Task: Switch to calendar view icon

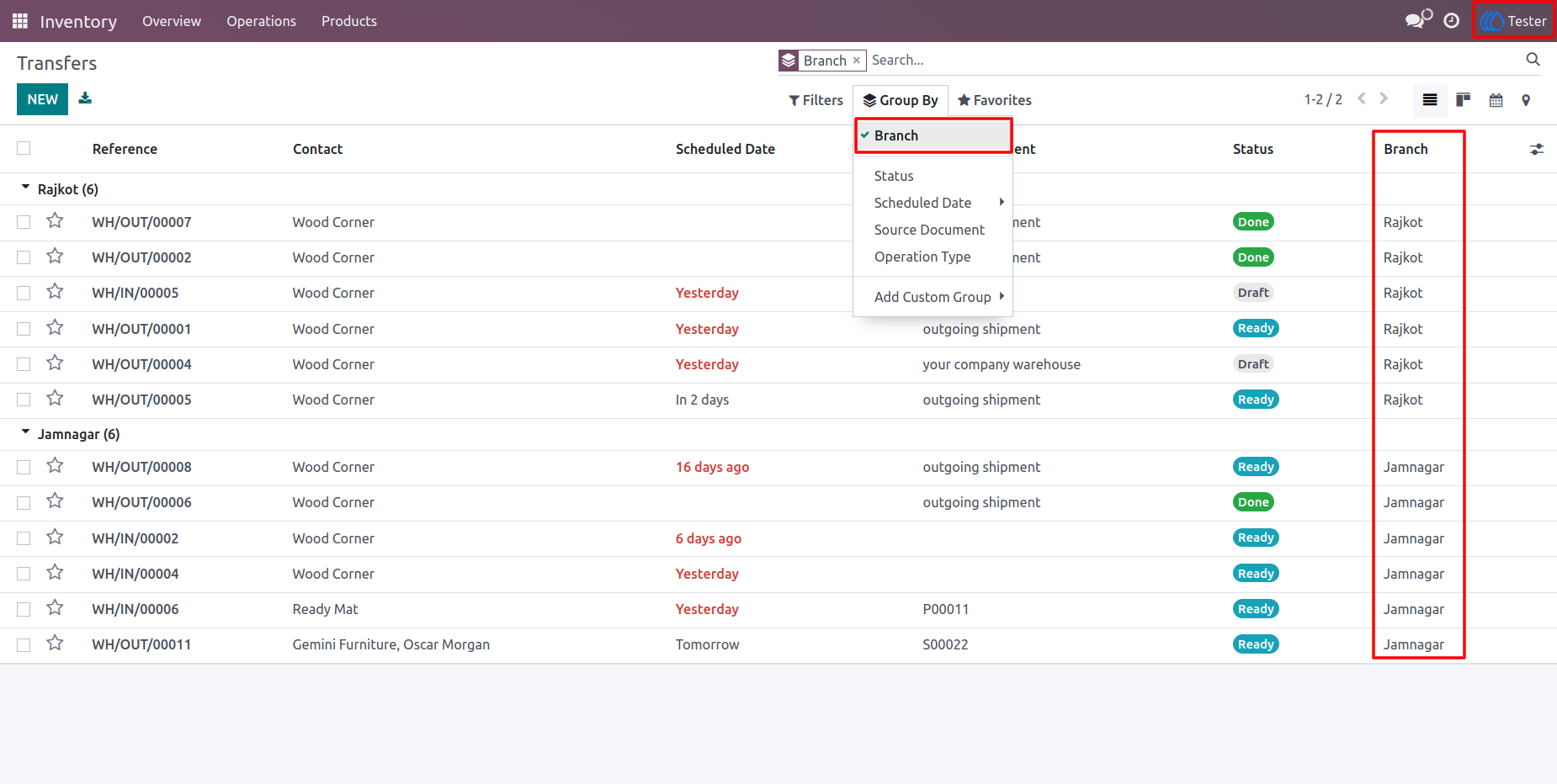Action: tap(1496, 100)
